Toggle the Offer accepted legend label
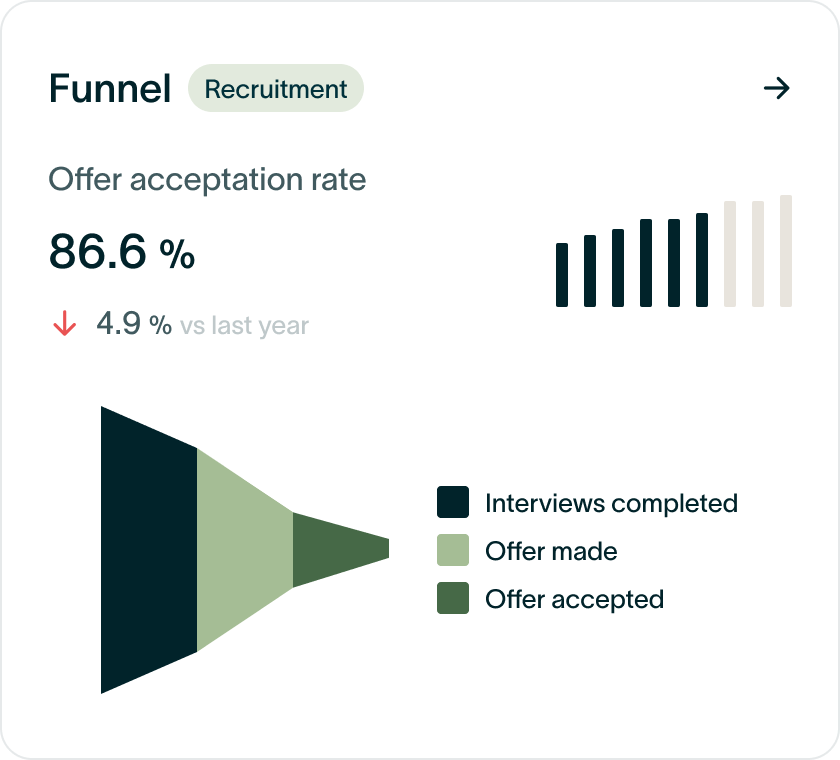This screenshot has height=760, width=840. 574,599
